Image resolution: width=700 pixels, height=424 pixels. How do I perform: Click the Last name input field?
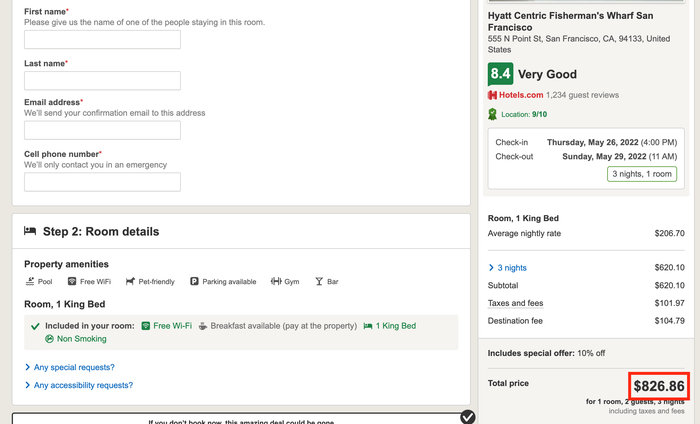point(102,81)
